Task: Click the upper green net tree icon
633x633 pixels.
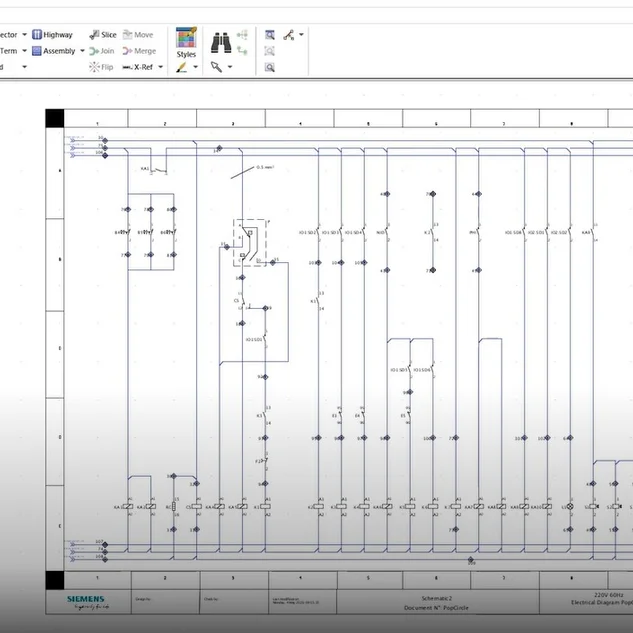Action: [x=242, y=35]
